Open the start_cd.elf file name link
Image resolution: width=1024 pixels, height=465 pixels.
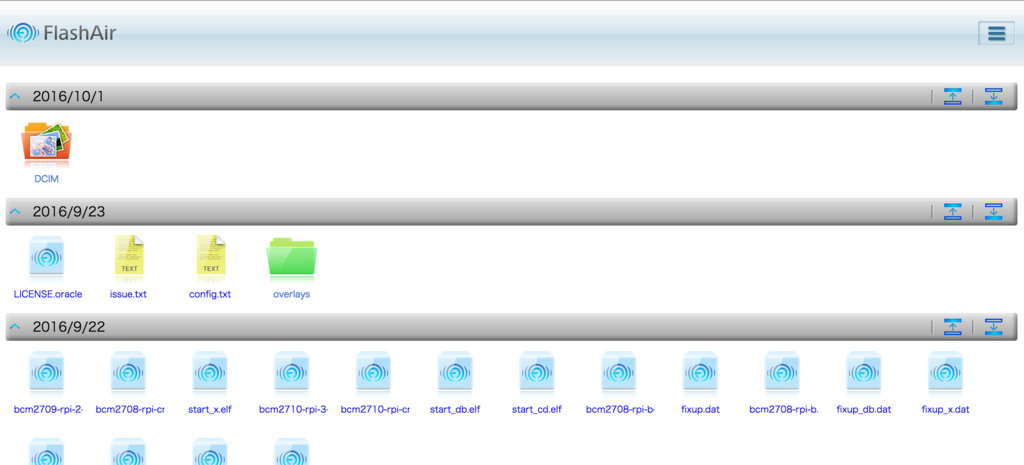(x=537, y=410)
